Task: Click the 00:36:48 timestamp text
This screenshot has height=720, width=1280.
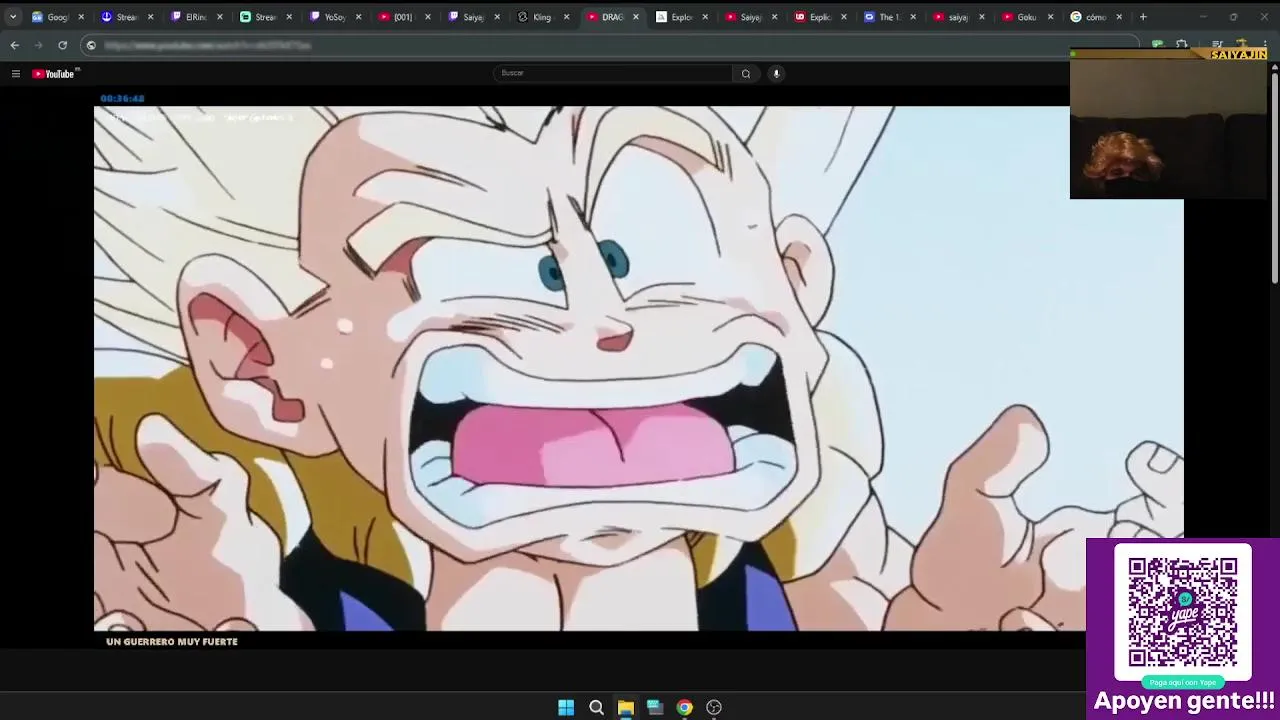Action: click(x=122, y=98)
